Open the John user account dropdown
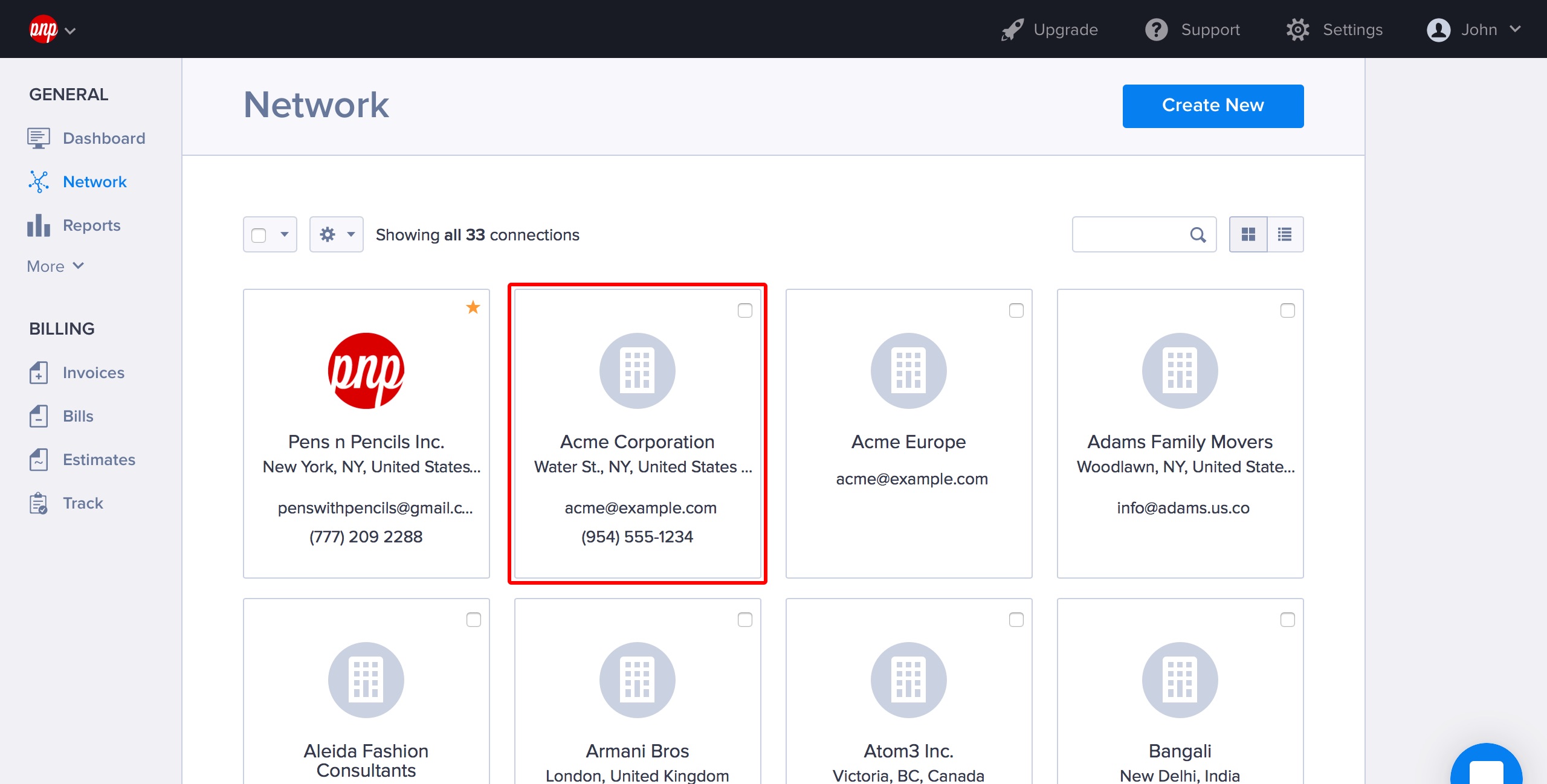This screenshot has height=784, width=1547. pyautogui.click(x=1474, y=30)
